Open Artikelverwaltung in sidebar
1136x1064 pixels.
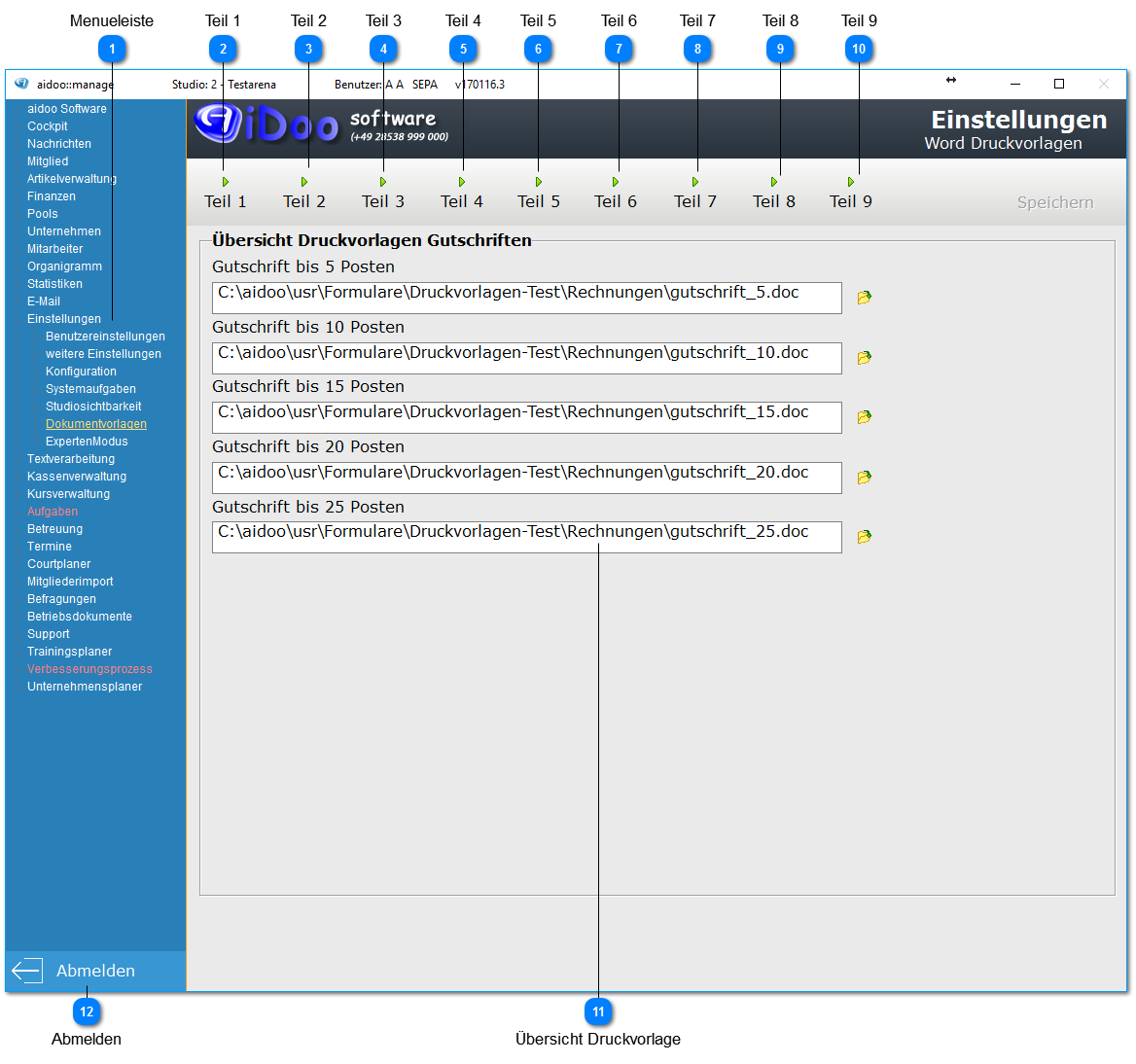(x=72, y=179)
